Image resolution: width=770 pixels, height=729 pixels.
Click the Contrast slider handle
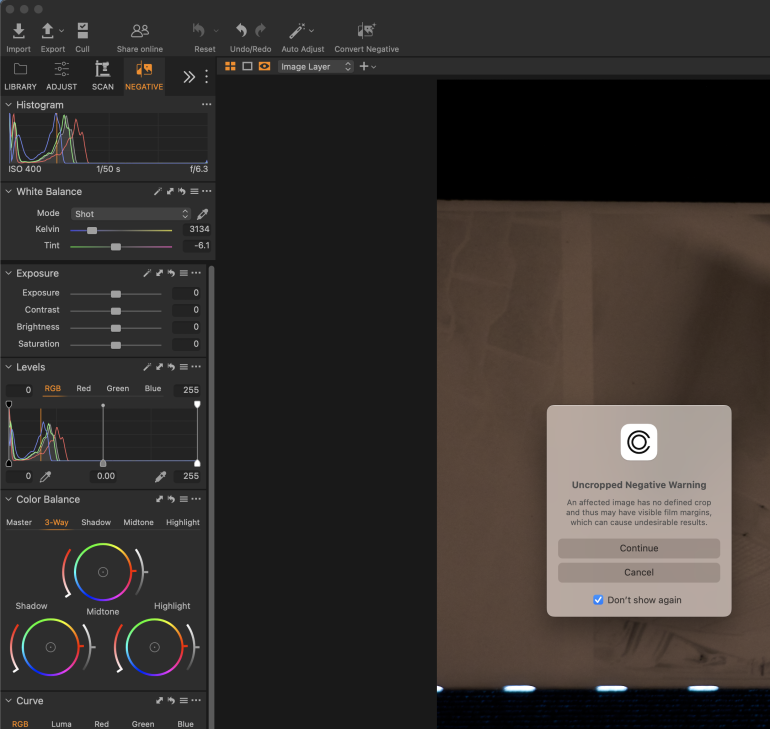[x=116, y=311]
